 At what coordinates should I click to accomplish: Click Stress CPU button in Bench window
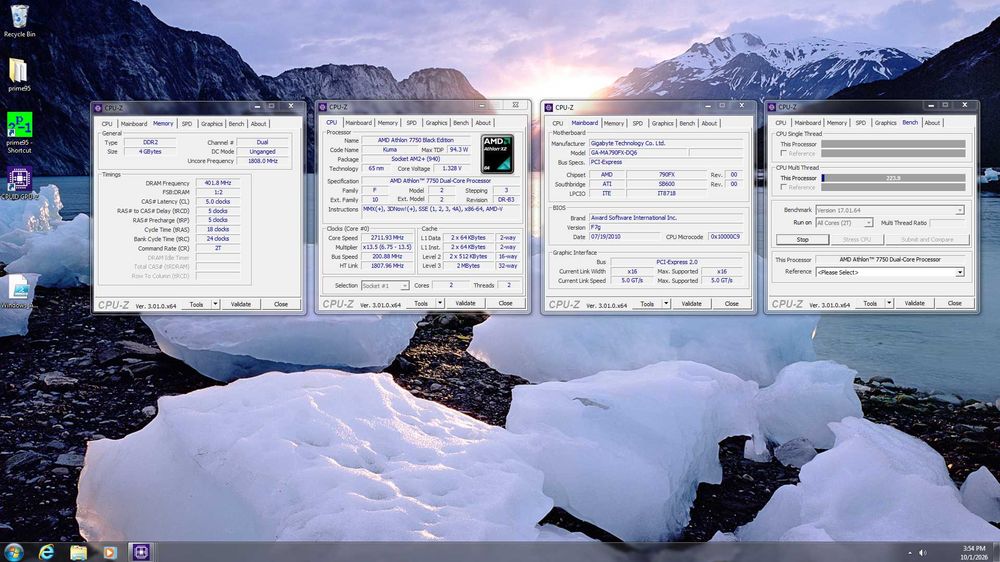coord(857,240)
